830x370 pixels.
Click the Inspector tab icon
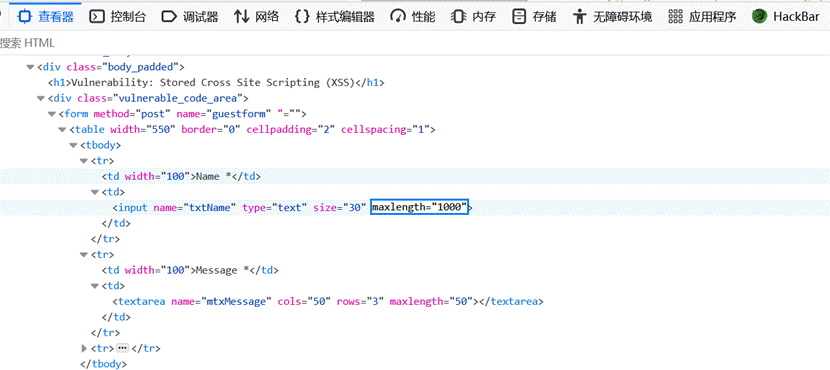pos(24,16)
